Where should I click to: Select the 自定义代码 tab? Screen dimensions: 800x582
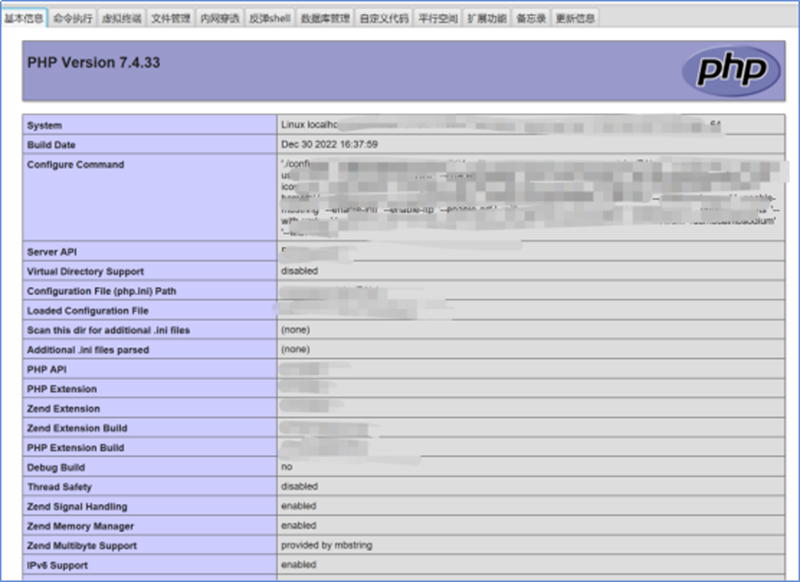(384, 18)
